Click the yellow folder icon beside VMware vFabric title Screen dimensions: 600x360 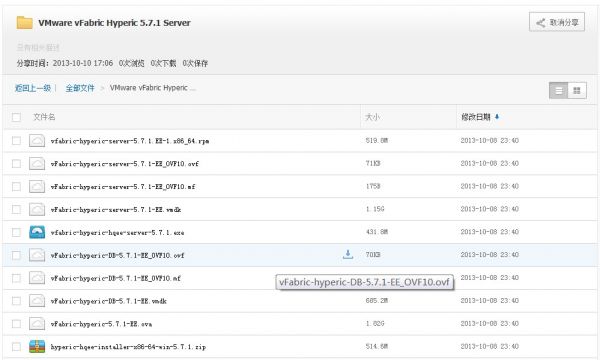tap(24, 23)
